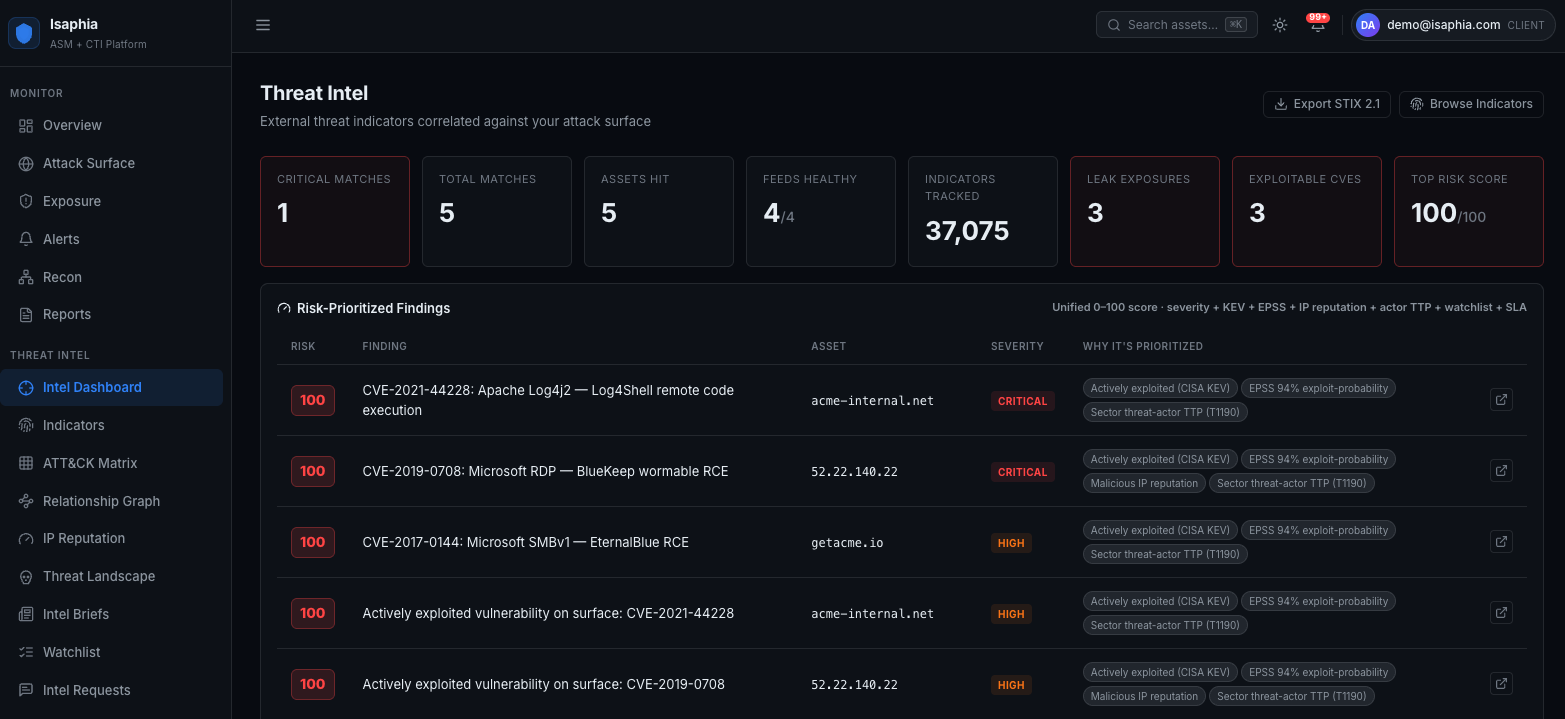The width and height of the screenshot is (1565, 719).
Task: Go to Watchlist page
Action: (x=111, y=652)
